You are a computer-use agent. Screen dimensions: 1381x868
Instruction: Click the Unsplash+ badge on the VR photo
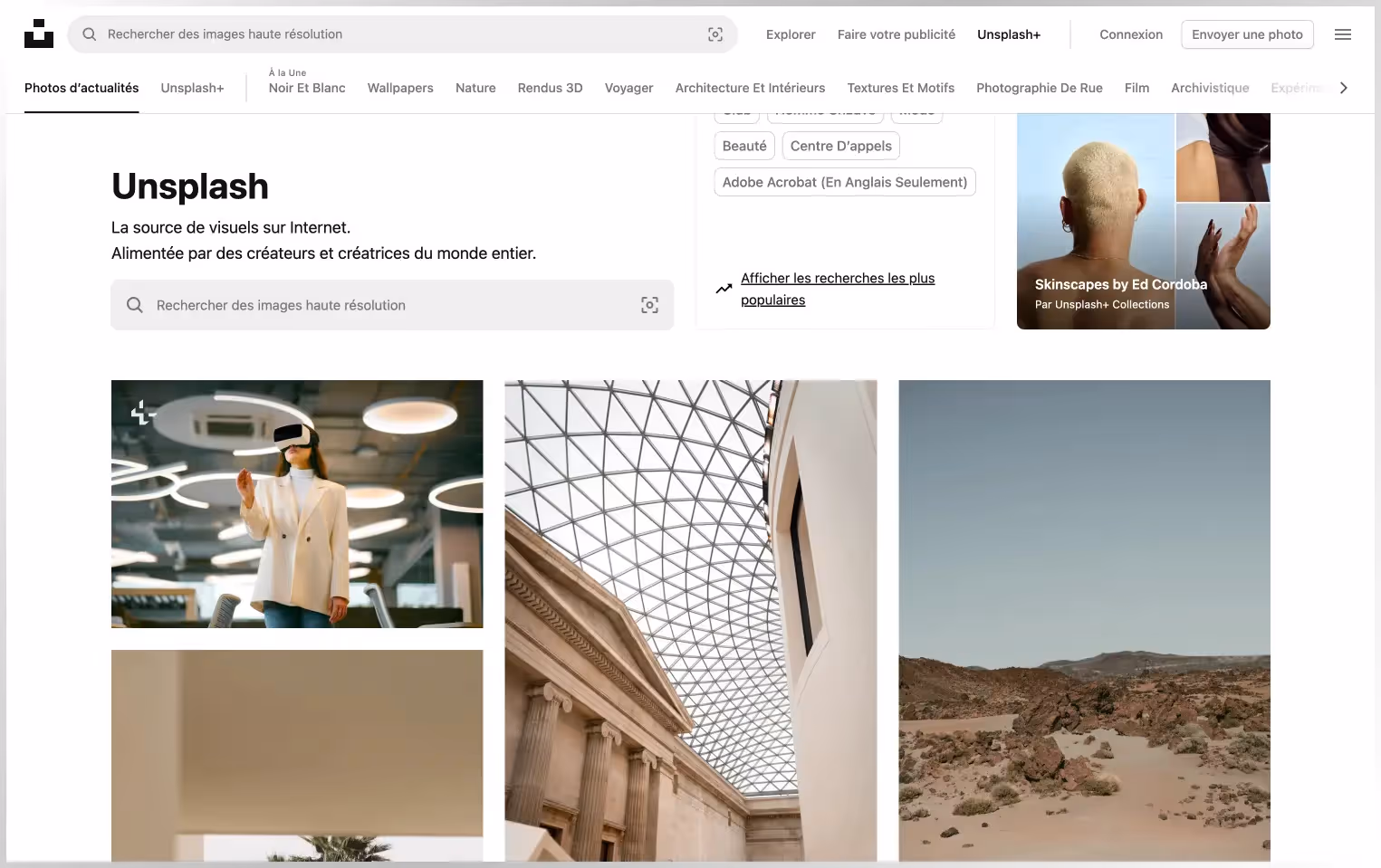(x=143, y=413)
